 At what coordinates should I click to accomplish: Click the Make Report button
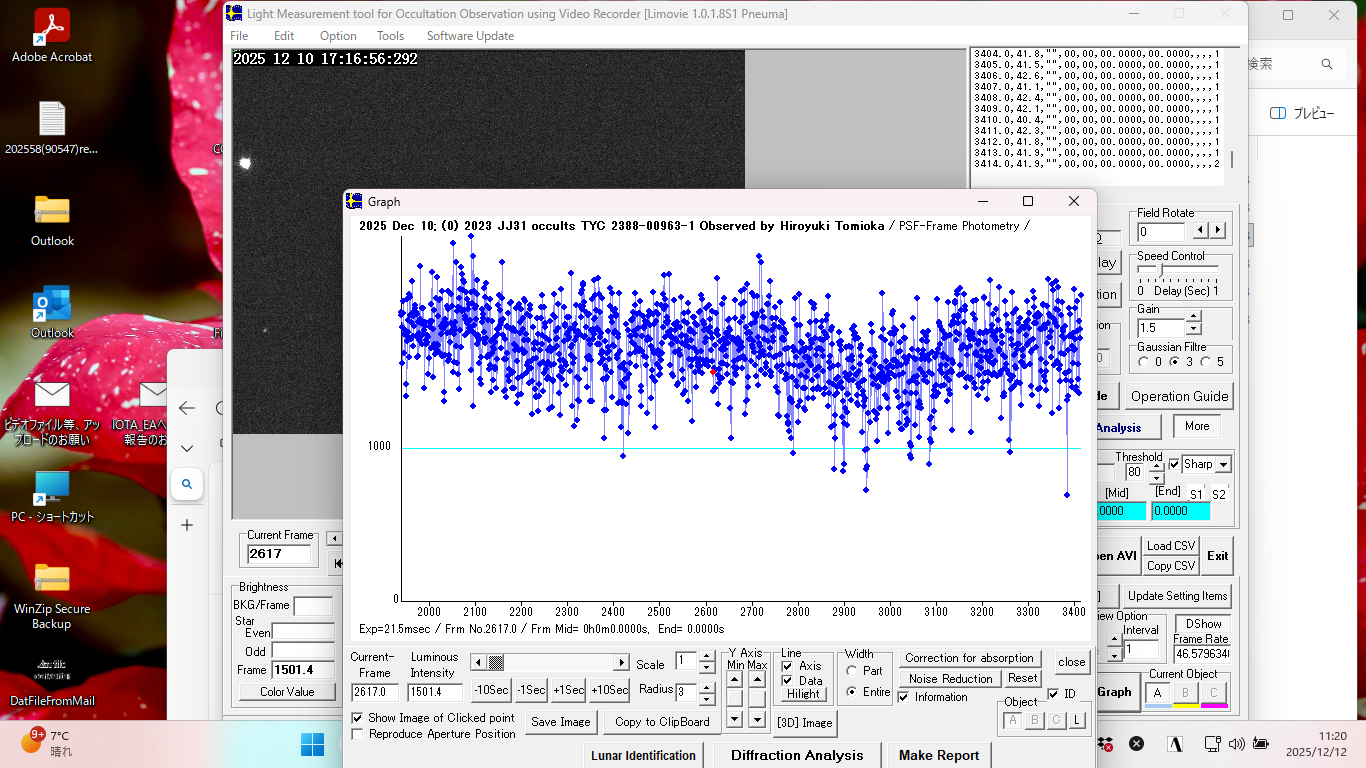click(939, 755)
